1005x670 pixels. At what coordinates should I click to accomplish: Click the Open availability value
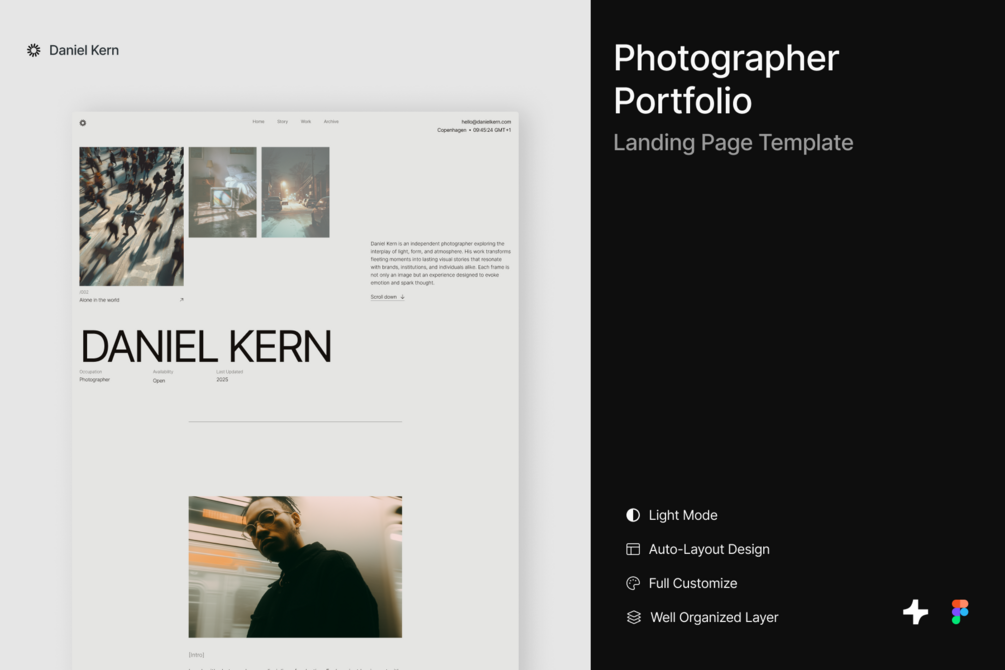coord(159,381)
